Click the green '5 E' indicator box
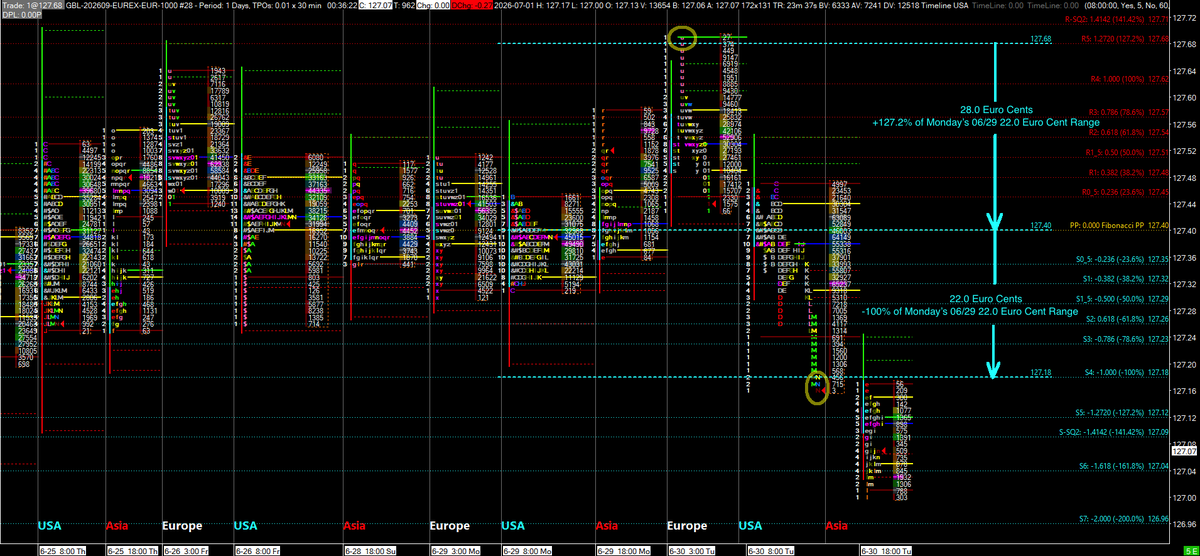This screenshot has height=556, width=1200. tap(1189, 550)
